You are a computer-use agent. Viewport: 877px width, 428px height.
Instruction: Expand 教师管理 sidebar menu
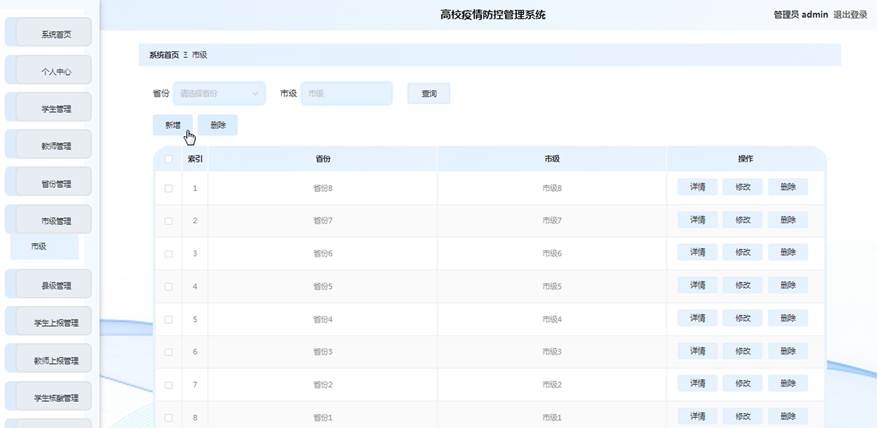point(49,144)
